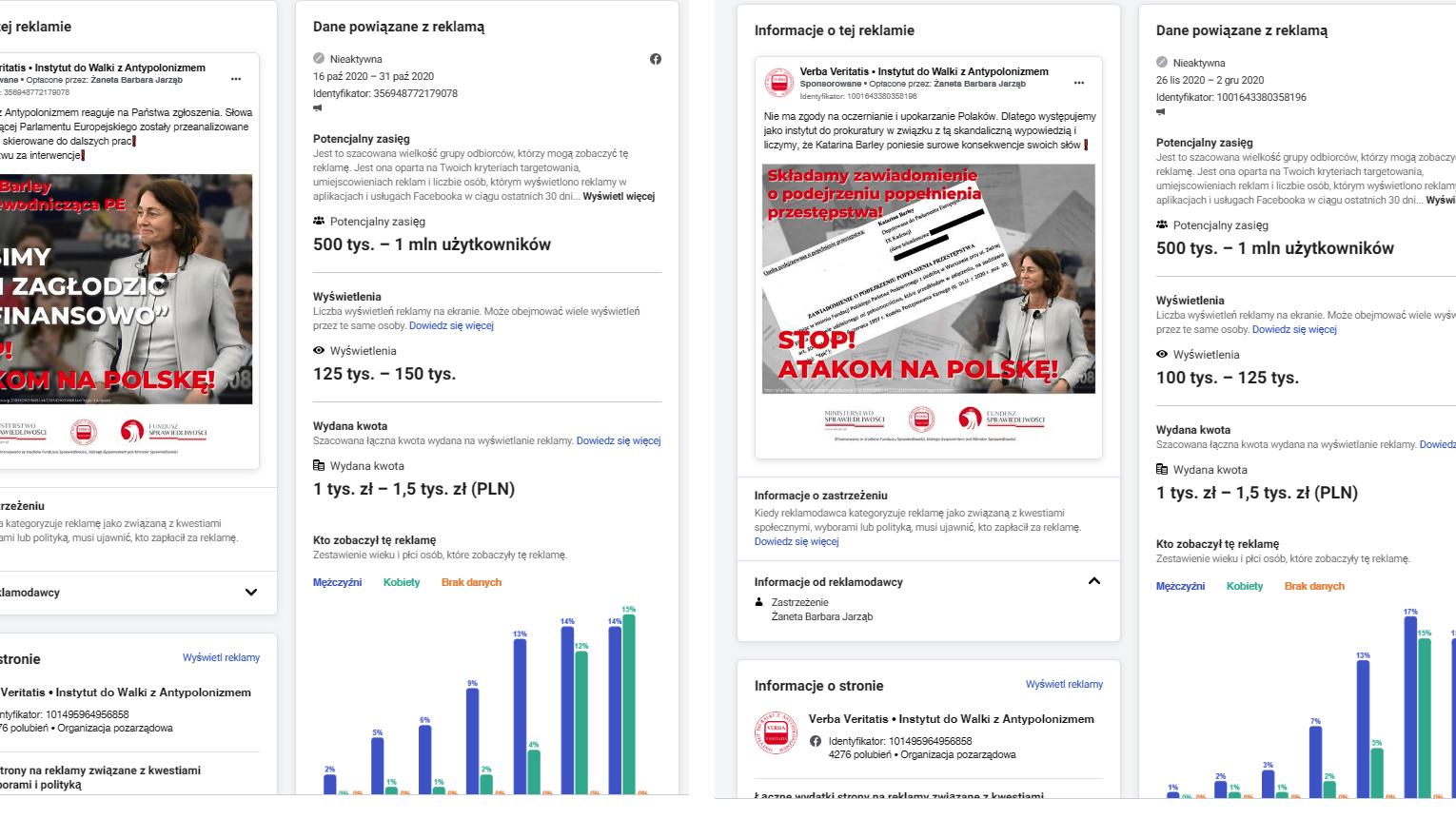Viewport: 1456px width, 819px height.
Task: Open Dowiedz się więcej under Wydana kwota, left screenshot
Action: point(619,440)
